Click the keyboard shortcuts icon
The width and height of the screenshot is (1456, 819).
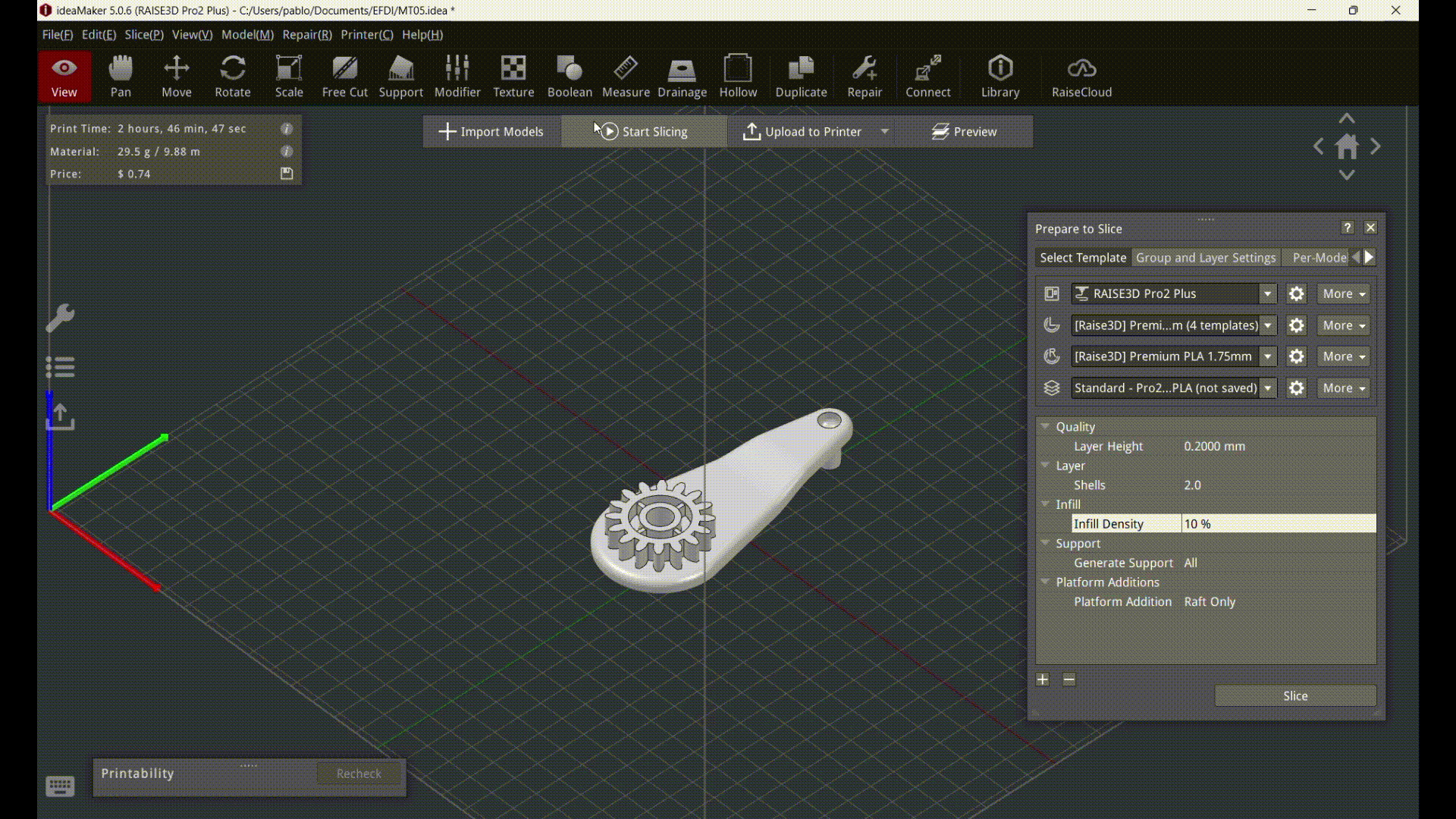click(x=60, y=786)
